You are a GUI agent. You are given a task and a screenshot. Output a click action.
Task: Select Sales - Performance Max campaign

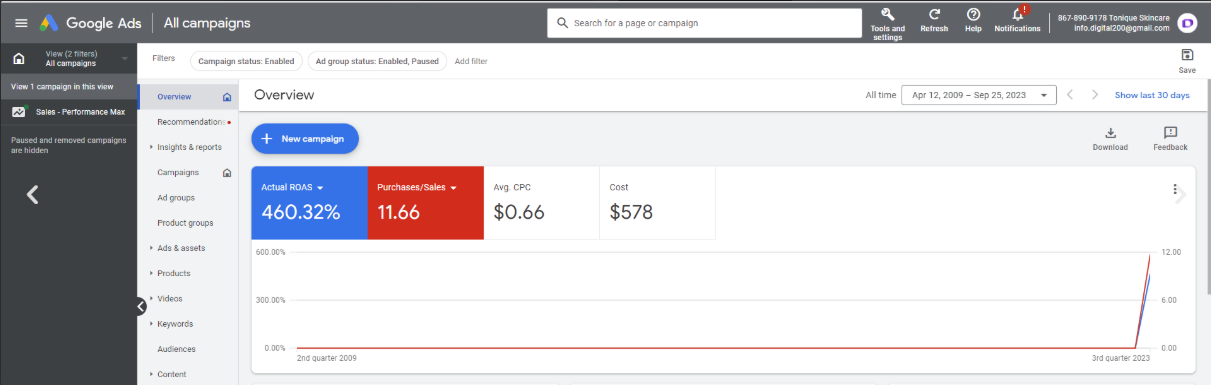[80, 111]
